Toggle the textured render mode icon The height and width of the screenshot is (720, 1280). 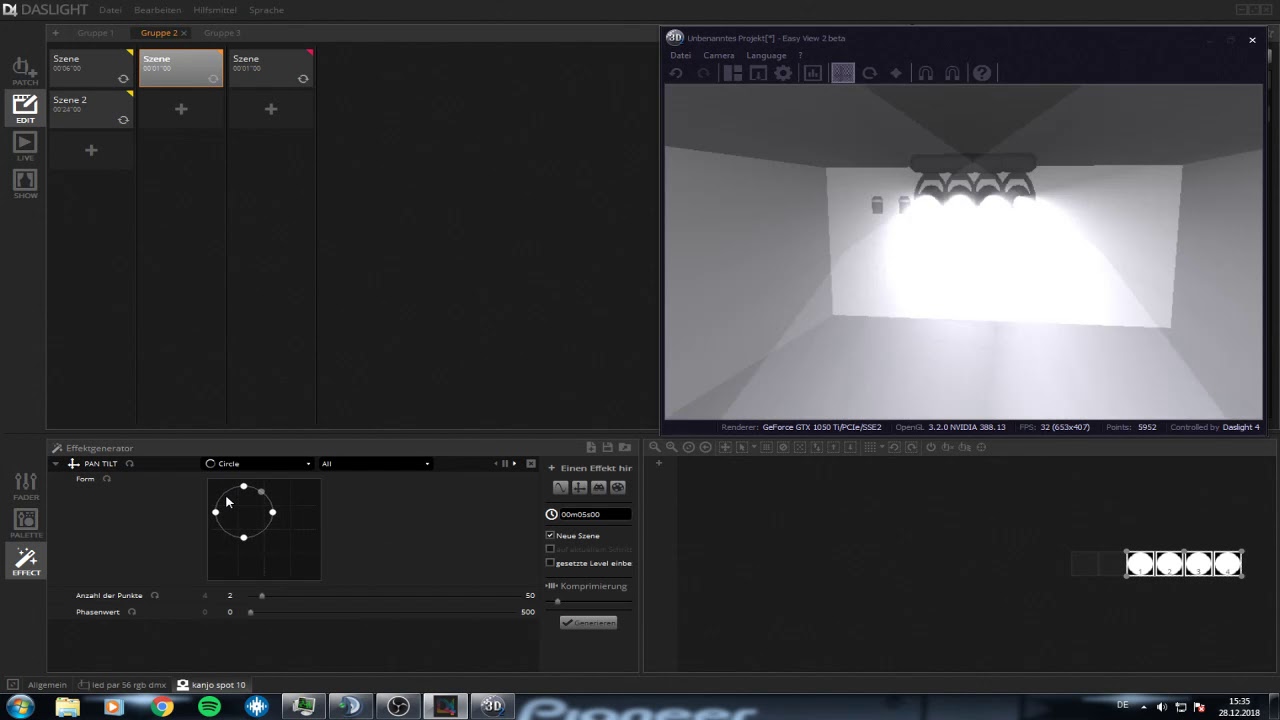coord(843,73)
